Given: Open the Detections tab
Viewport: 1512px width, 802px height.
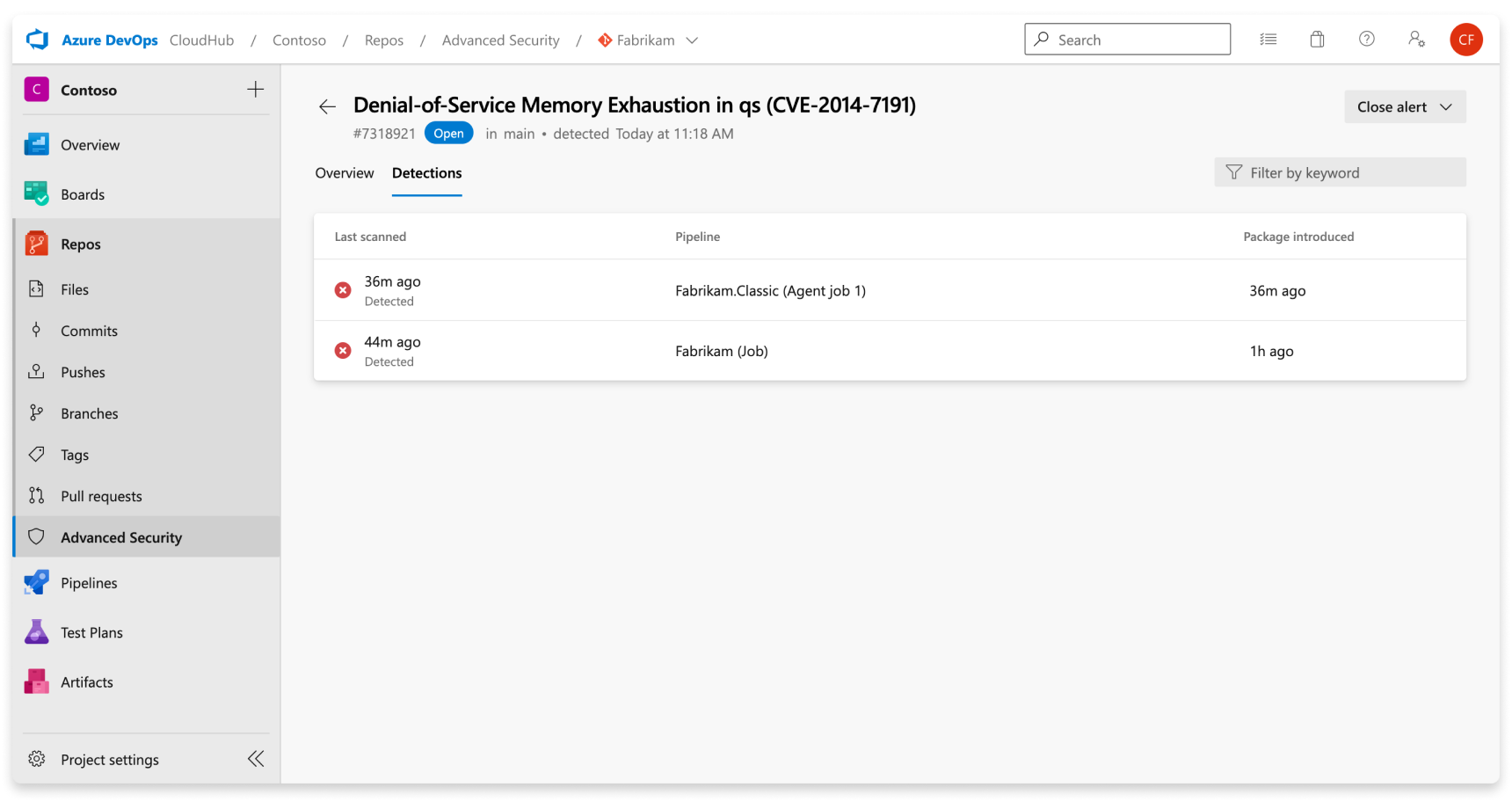Looking at the screenshot, I should tap(426, 173).
